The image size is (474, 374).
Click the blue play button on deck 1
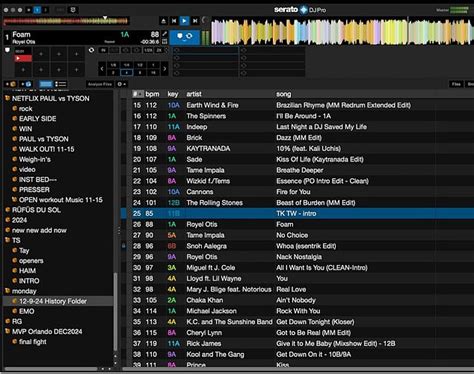pyautogui.click(x=184, y=21)
